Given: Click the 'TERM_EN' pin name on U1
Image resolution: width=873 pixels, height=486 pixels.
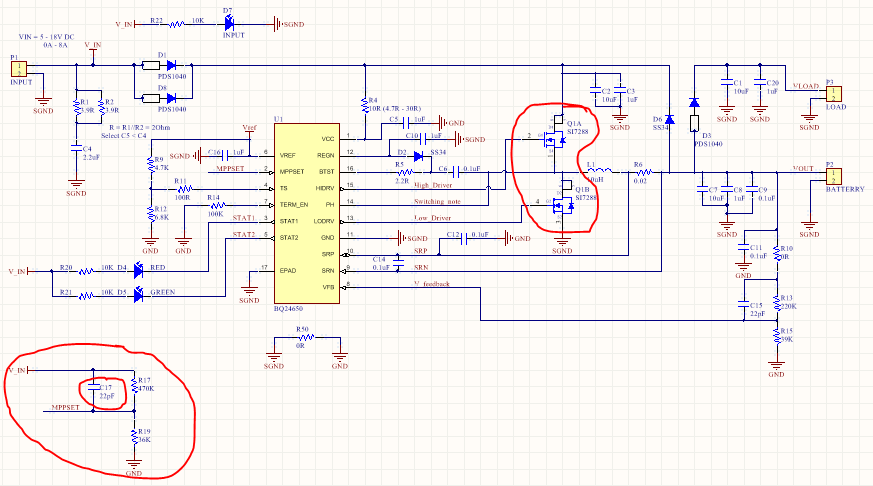Looking at the screenshot, I should point(294,205).
